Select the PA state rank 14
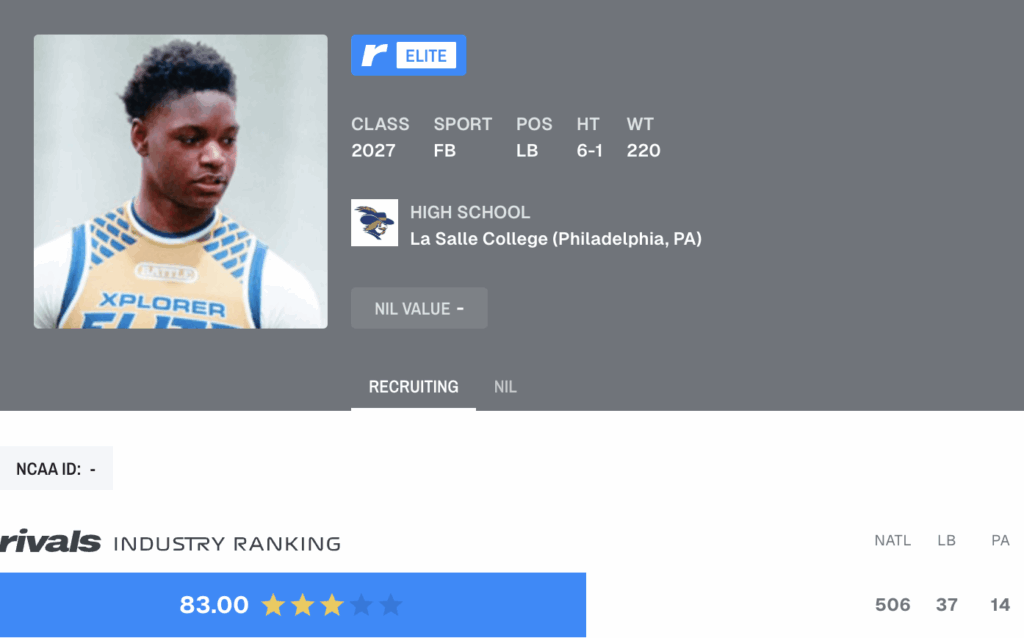Viewport: 1024px width, 638px height. [x=1000, y=605]
